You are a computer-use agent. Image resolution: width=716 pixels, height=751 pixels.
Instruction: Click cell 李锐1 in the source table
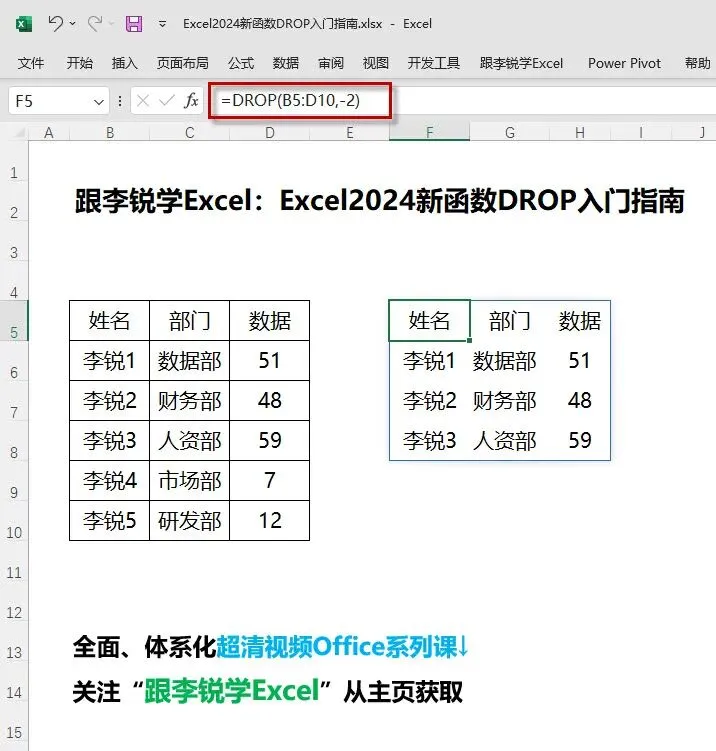pyautogui.click(x=110, y=361)
